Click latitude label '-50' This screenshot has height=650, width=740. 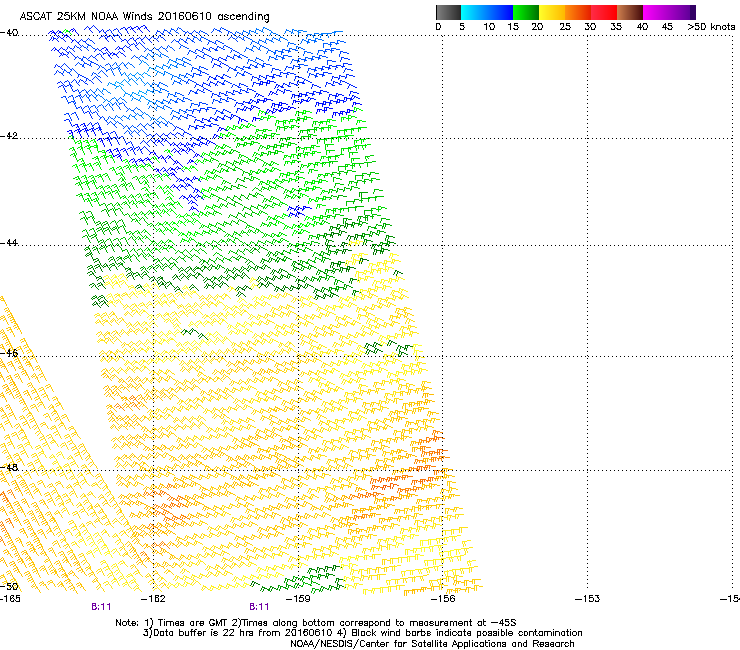9,586
